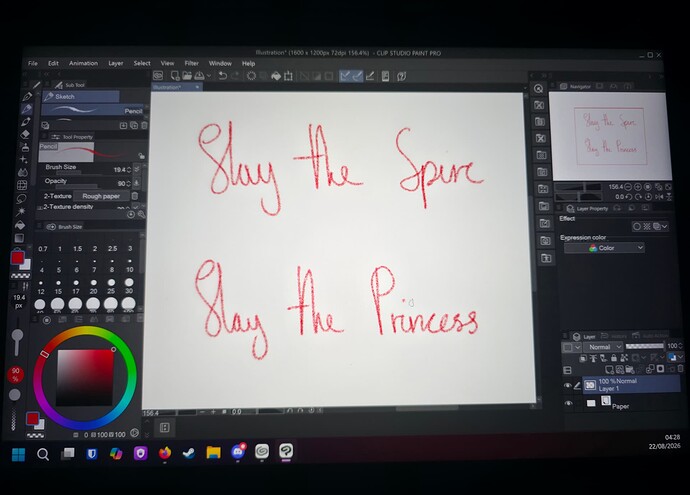Viewport: 690px width, 495px height.
Task: Select brush size preset 10
Action: pyautogui.click(x=129, y=266)
